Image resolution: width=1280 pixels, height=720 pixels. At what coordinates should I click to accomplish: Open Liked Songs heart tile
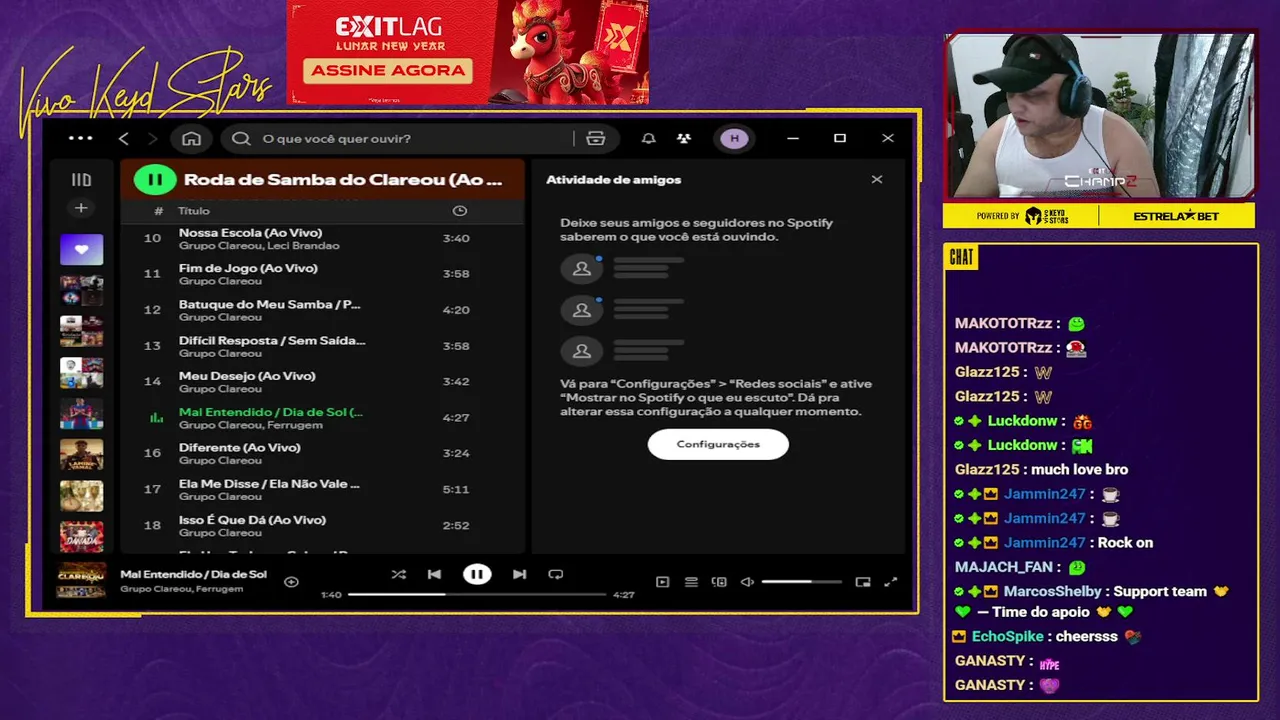click(x=81, y=249)
